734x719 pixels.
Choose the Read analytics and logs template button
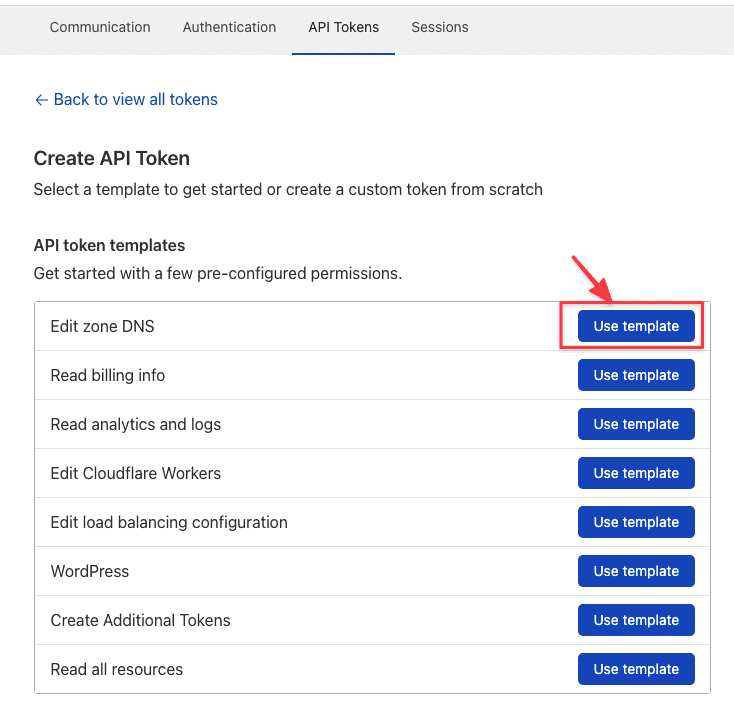pos(636,424)
